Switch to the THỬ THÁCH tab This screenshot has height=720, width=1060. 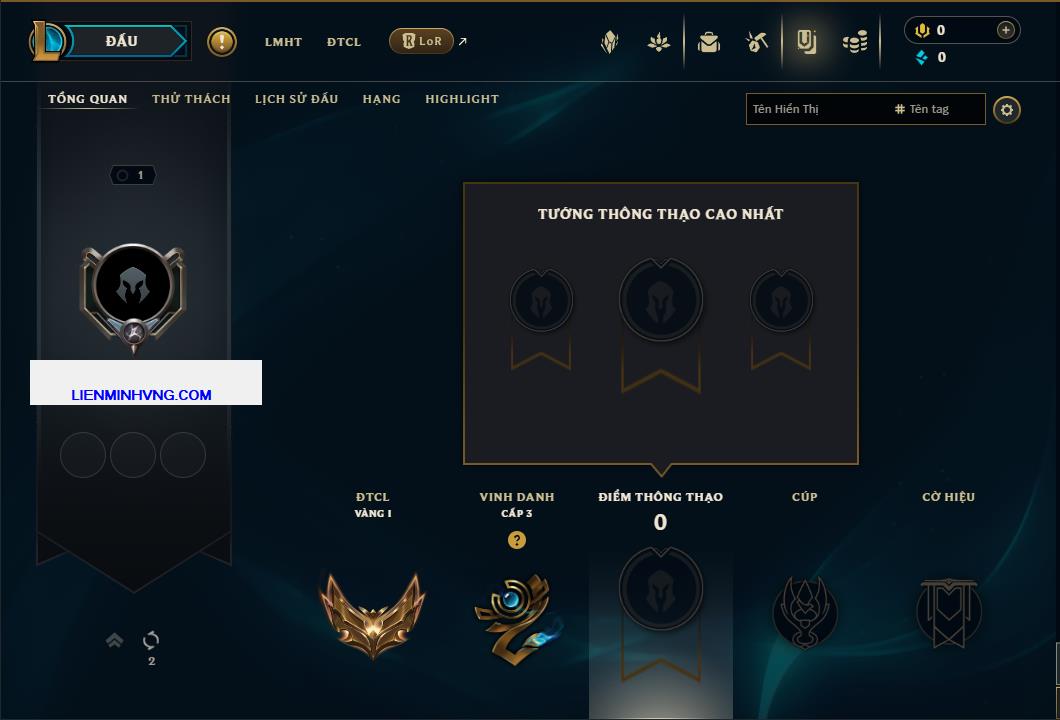(x=191, y=99)
